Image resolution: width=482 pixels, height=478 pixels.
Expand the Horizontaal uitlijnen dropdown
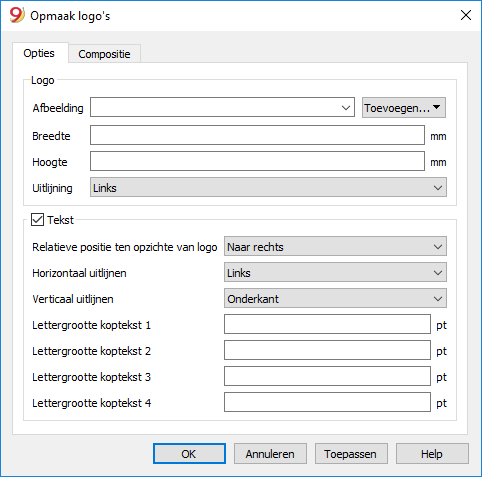click(x=335, y=272)
